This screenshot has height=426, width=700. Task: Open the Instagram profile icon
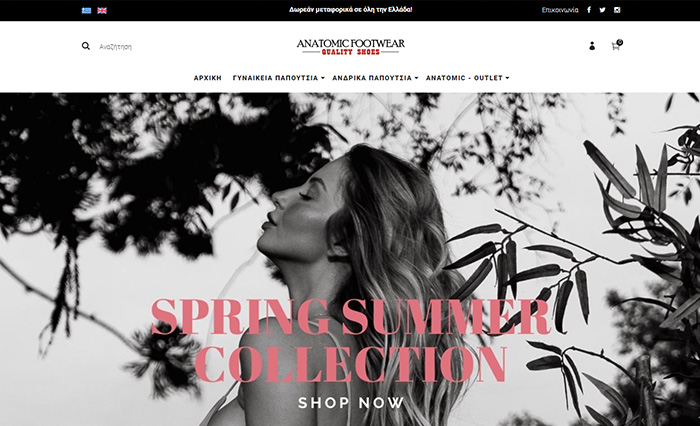click(617, 10)
